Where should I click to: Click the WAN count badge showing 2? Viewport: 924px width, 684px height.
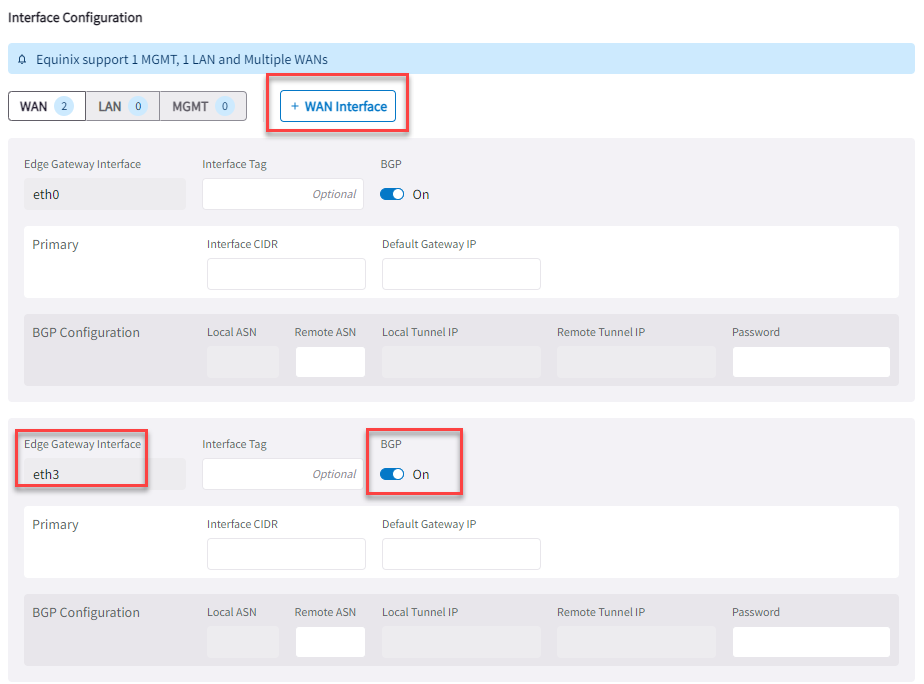[62, 105]
